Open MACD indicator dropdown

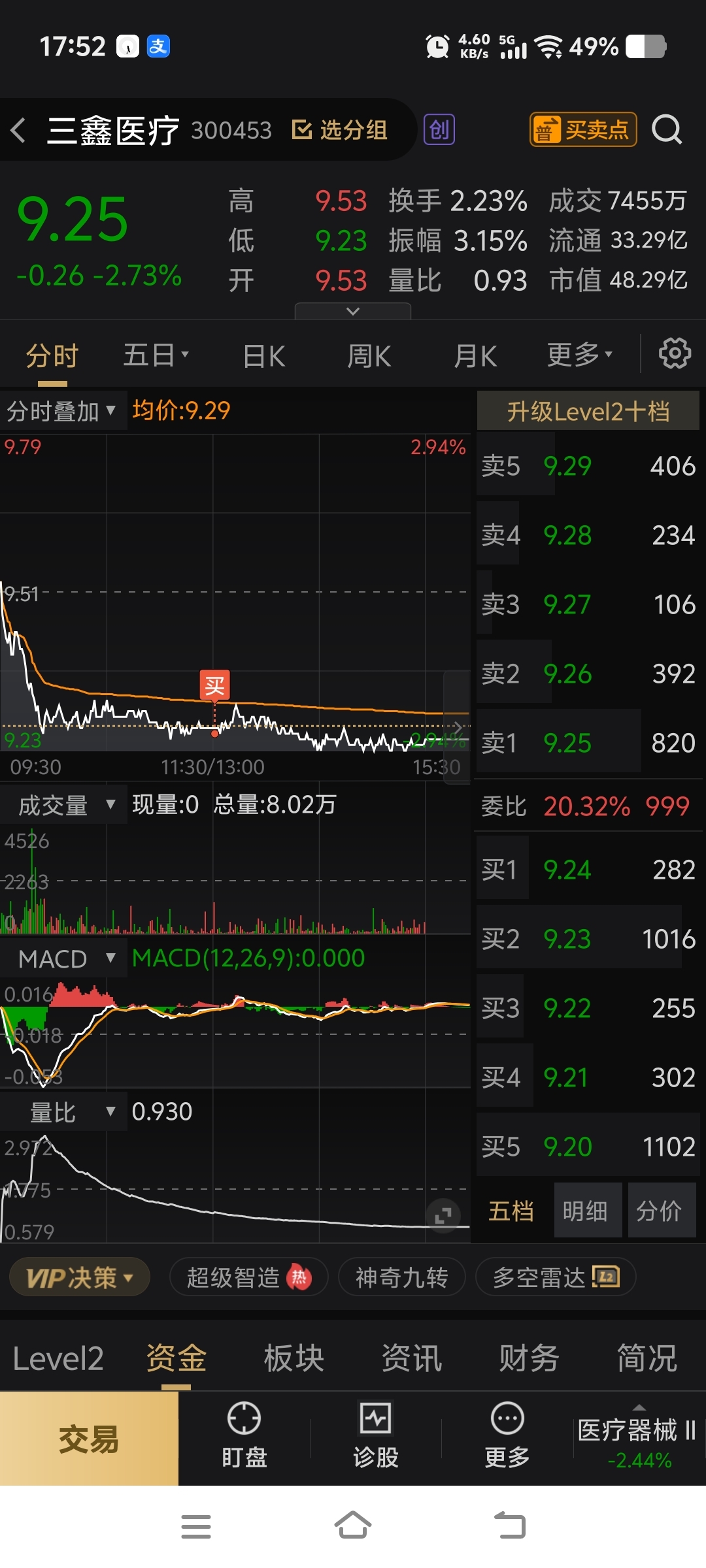[63, 958]
